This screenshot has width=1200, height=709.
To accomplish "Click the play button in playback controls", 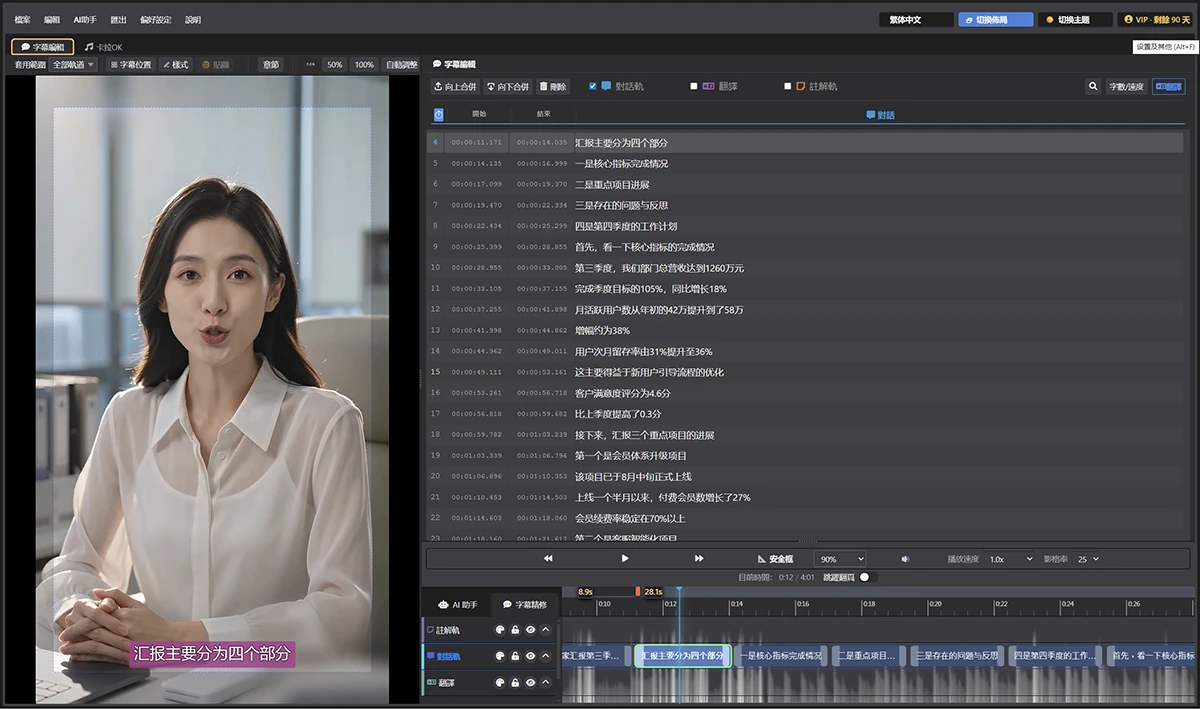I will 625,558.
